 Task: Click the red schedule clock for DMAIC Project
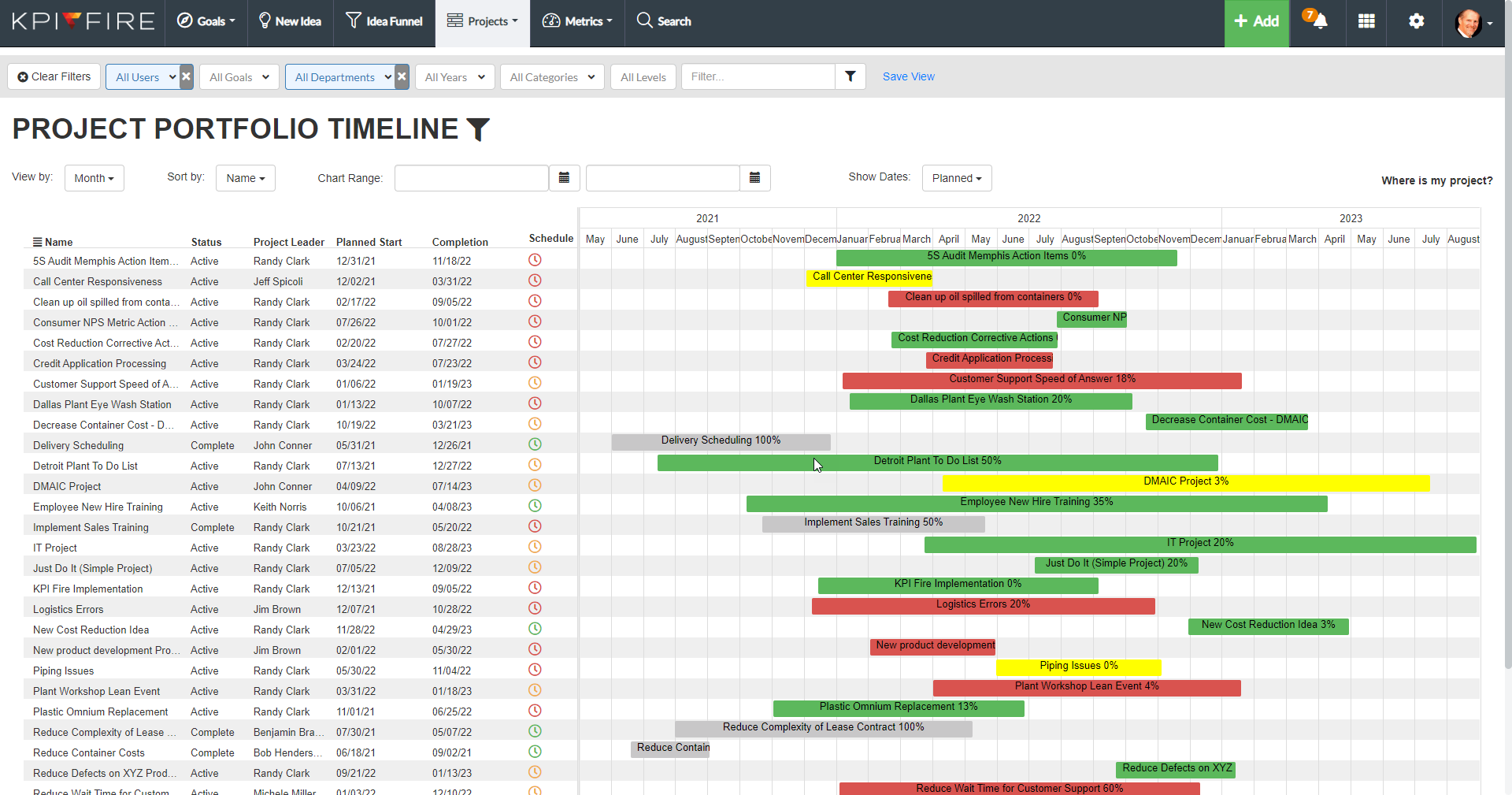(x=535, y=485)
